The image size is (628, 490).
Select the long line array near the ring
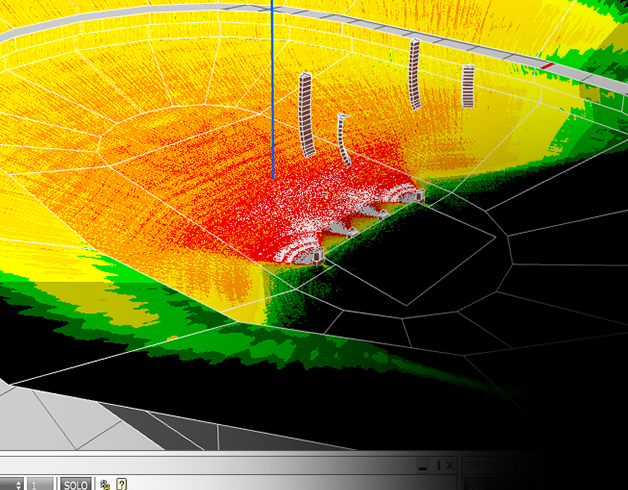[x=414, y=74]
